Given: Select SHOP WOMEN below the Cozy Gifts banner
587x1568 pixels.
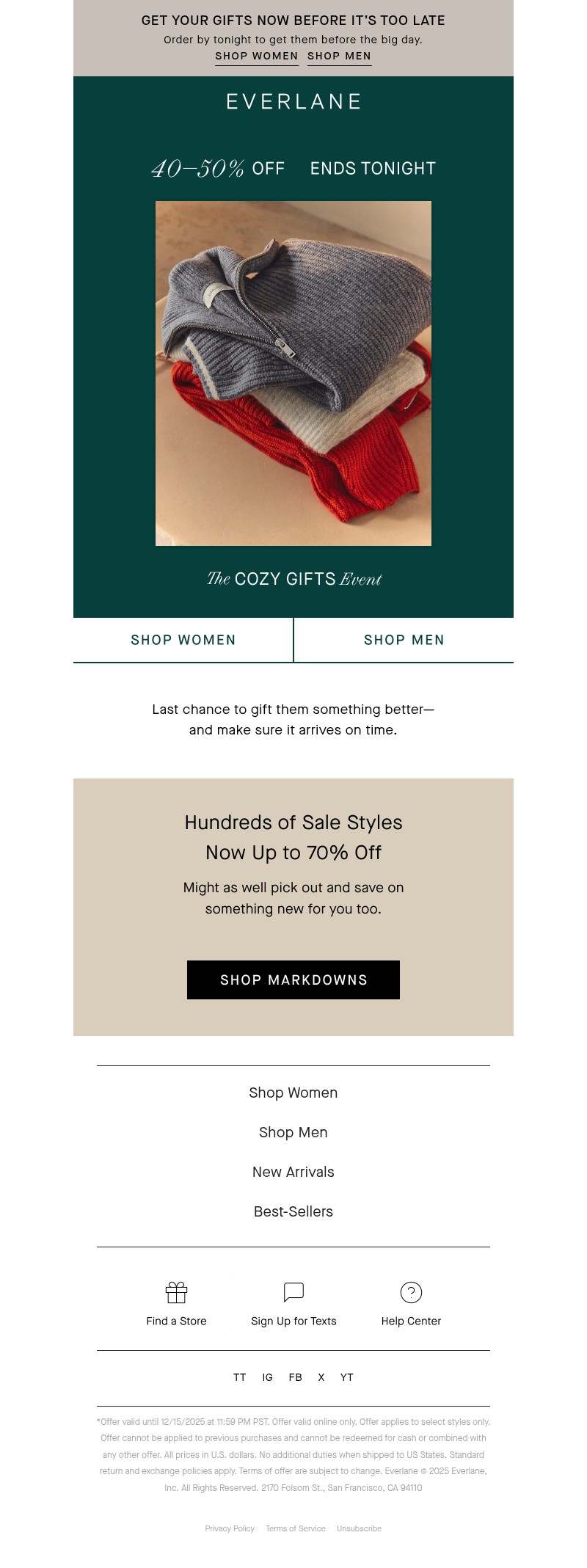Looking at the screenshot, I should coord(183,639).
